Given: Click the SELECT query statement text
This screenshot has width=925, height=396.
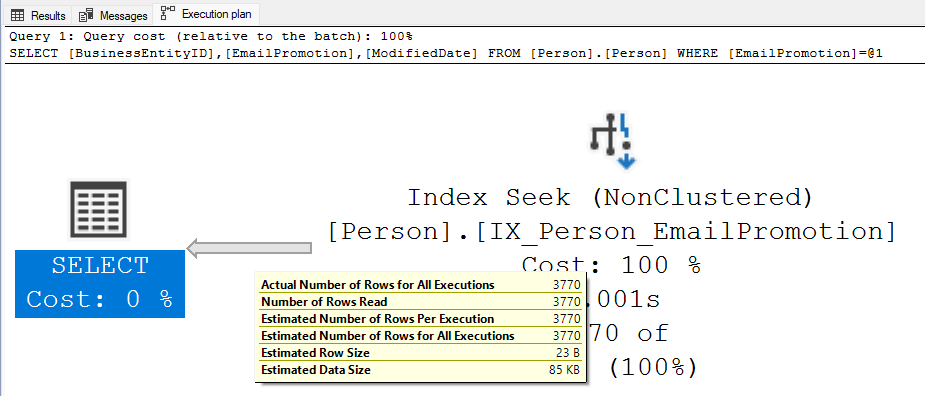Looking at the screenshot, I should (x=446, y=53).
